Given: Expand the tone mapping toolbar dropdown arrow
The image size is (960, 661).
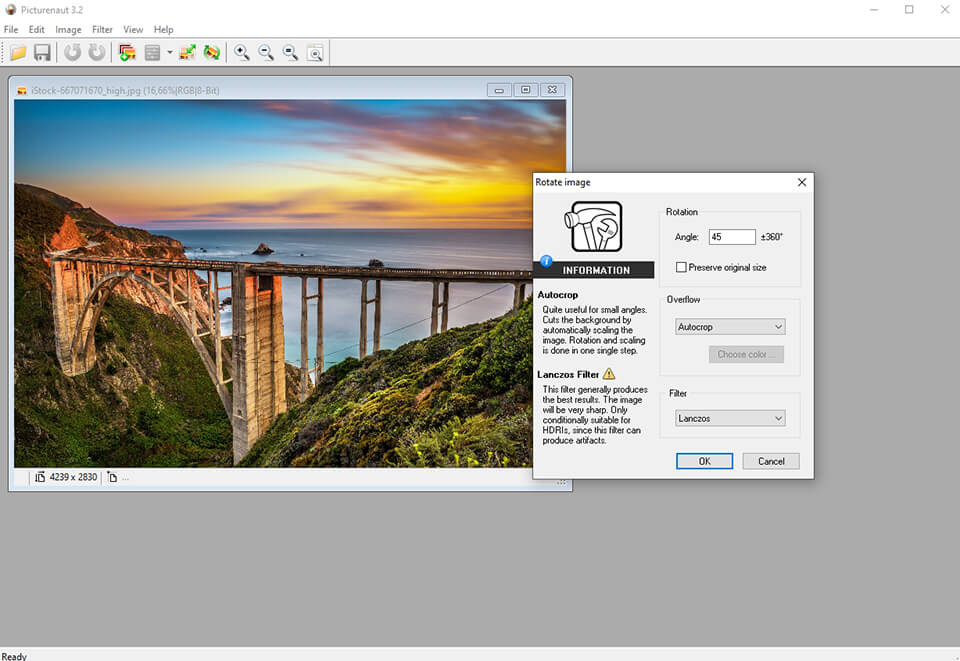Looking at the screenshot, I should click(170, 52).
